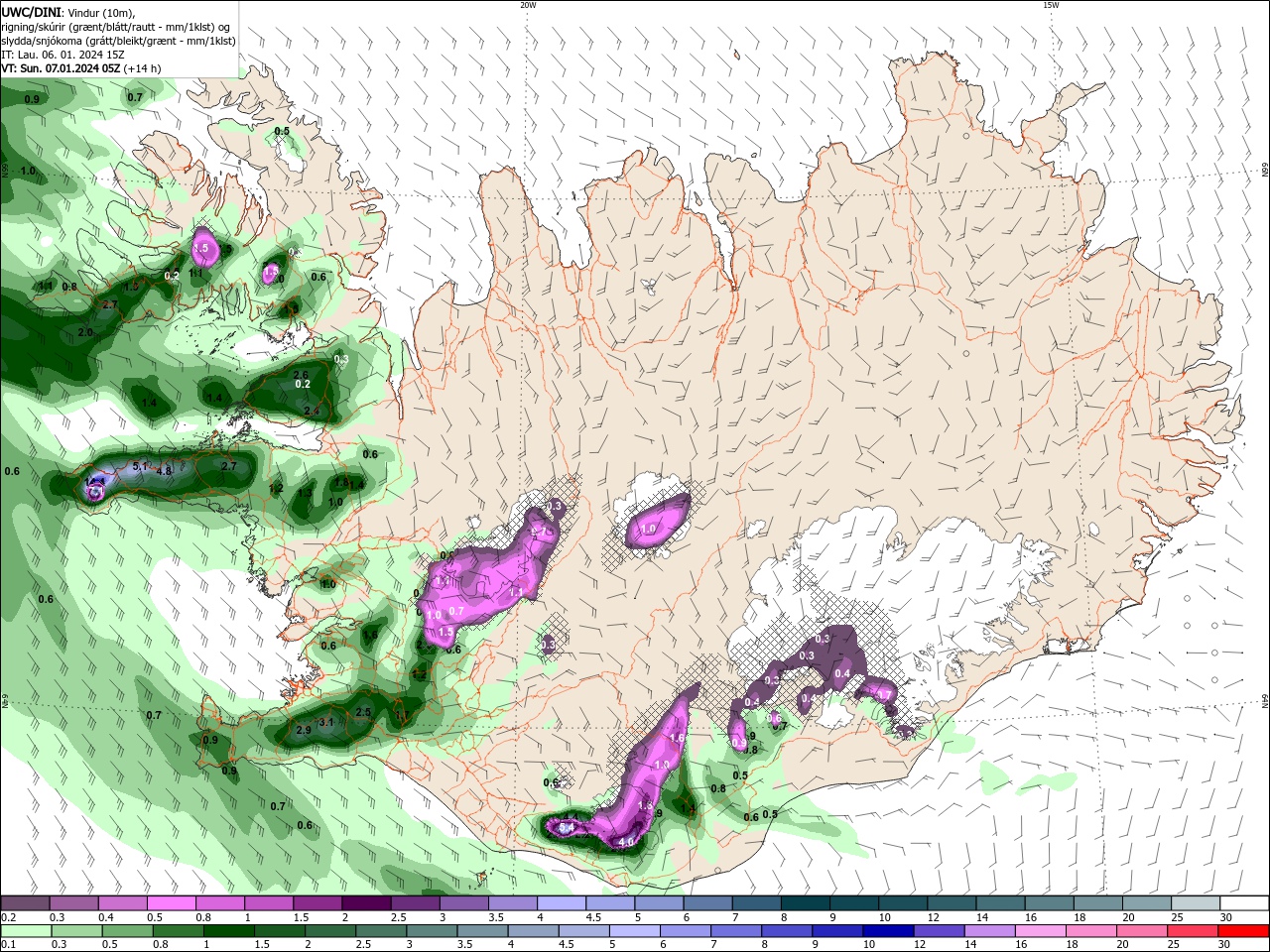Click the 3.1 precipitation value on the map

(x=325, y=722)
